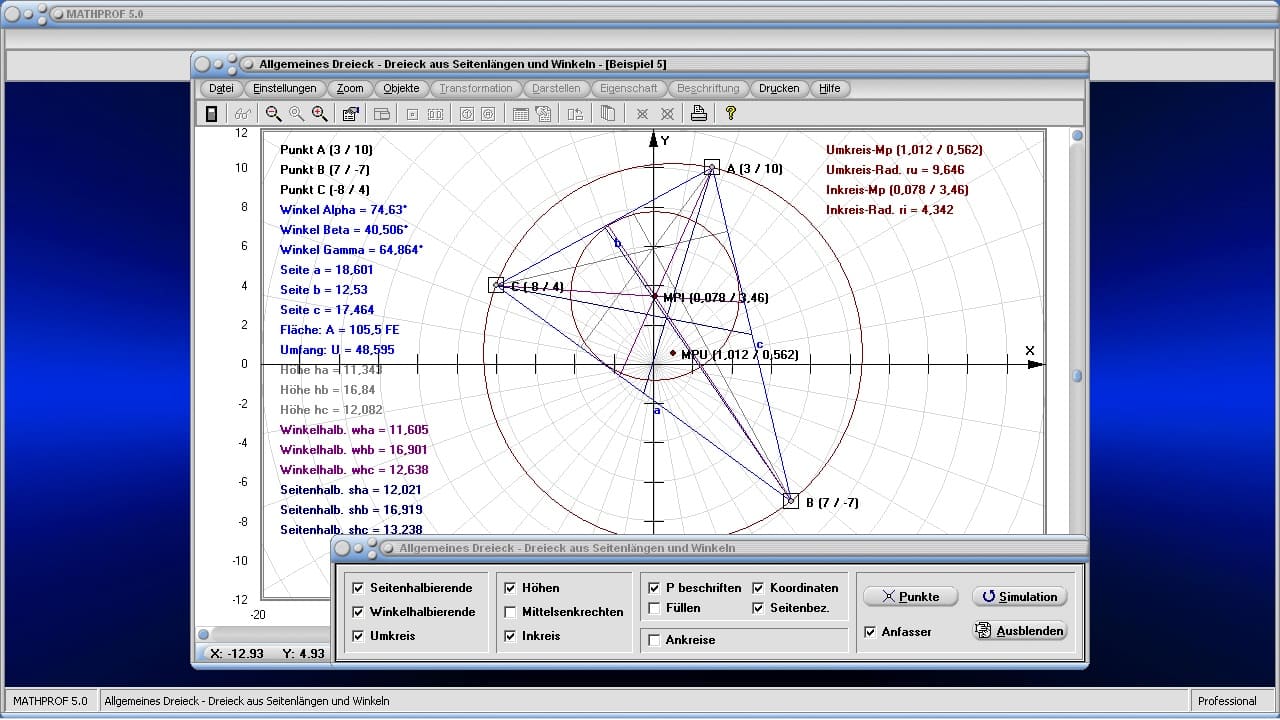The image size is (1280, 720).
Task: Click the middle blue knob of right scrollbar
Action: [x=1077, y=376]
